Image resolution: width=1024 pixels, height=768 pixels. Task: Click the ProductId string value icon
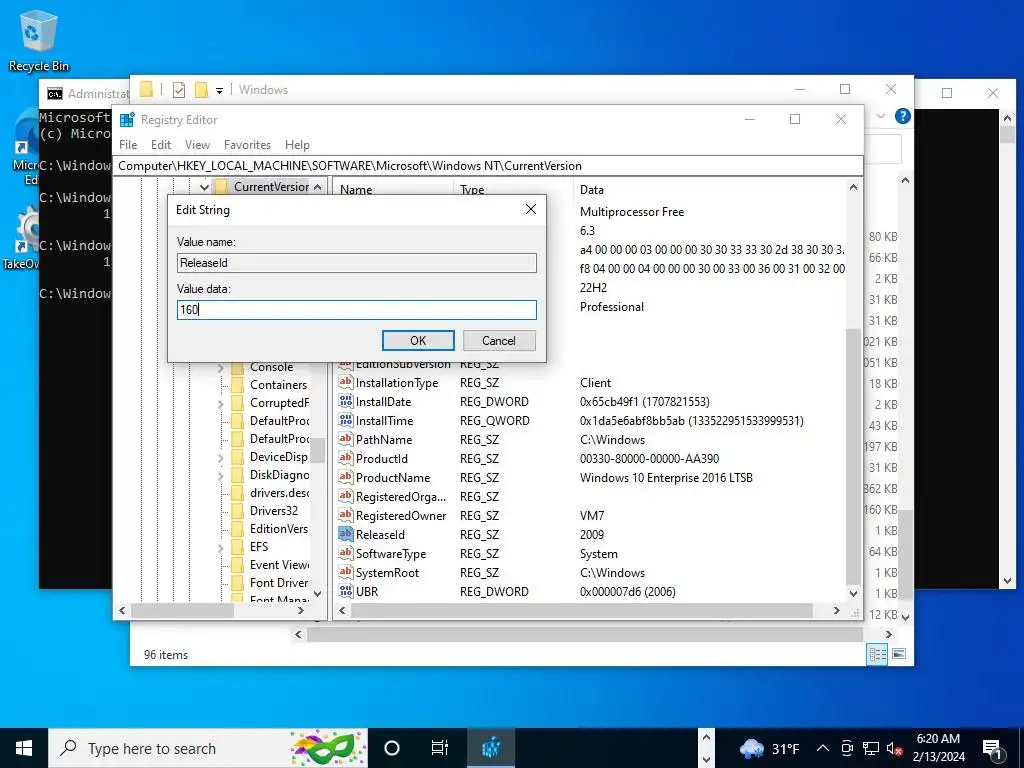[345, 458]
